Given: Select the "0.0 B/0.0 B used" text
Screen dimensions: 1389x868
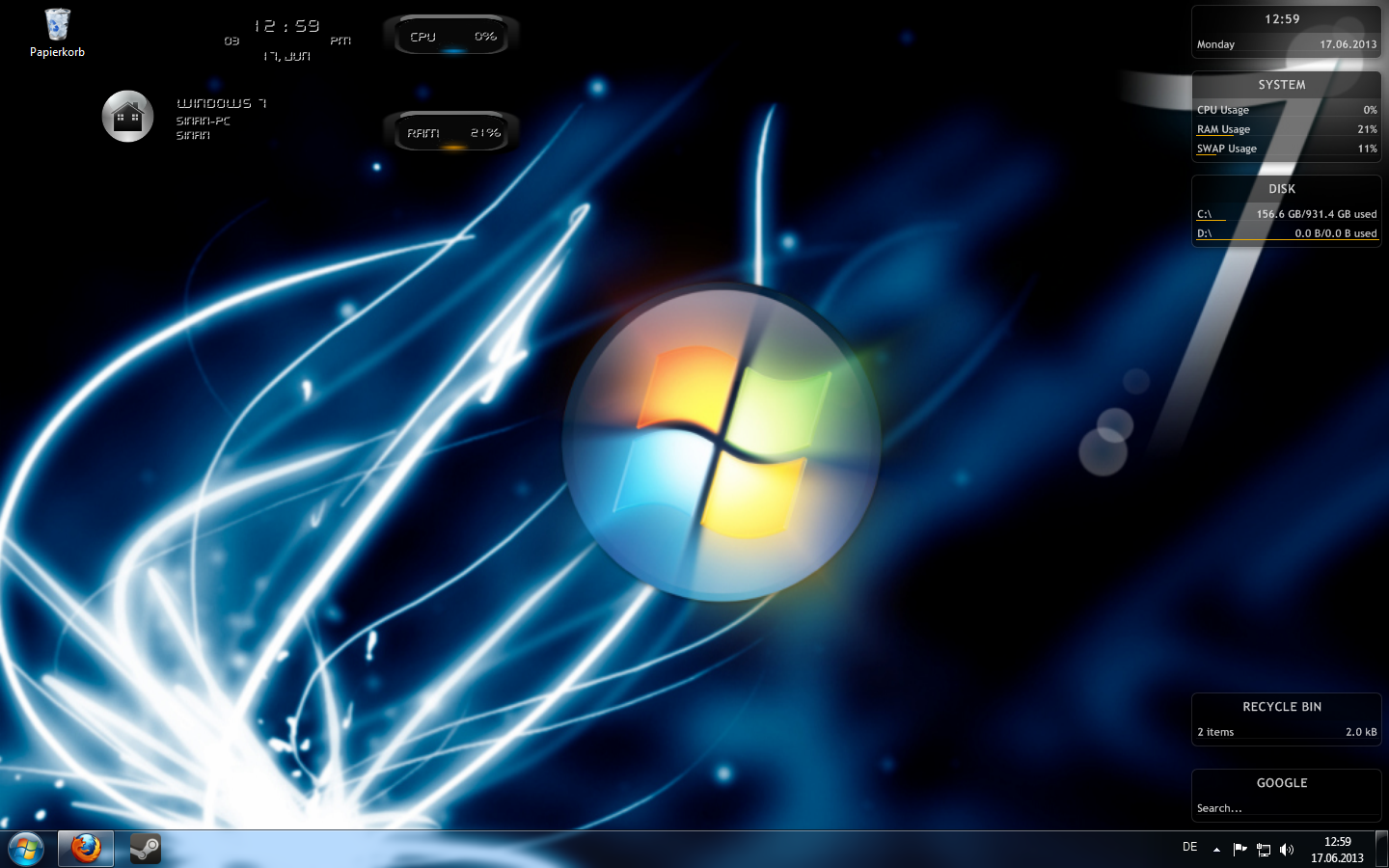Looking at the screenshot, I should 1335,233.
